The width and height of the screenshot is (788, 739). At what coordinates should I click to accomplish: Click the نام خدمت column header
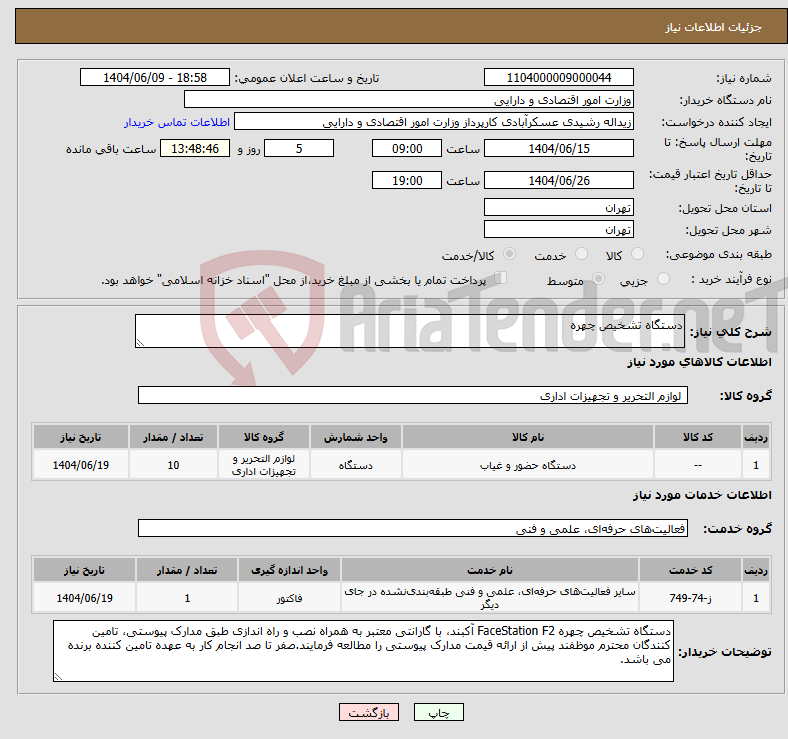pyautogui.click(x=490, y=570)
